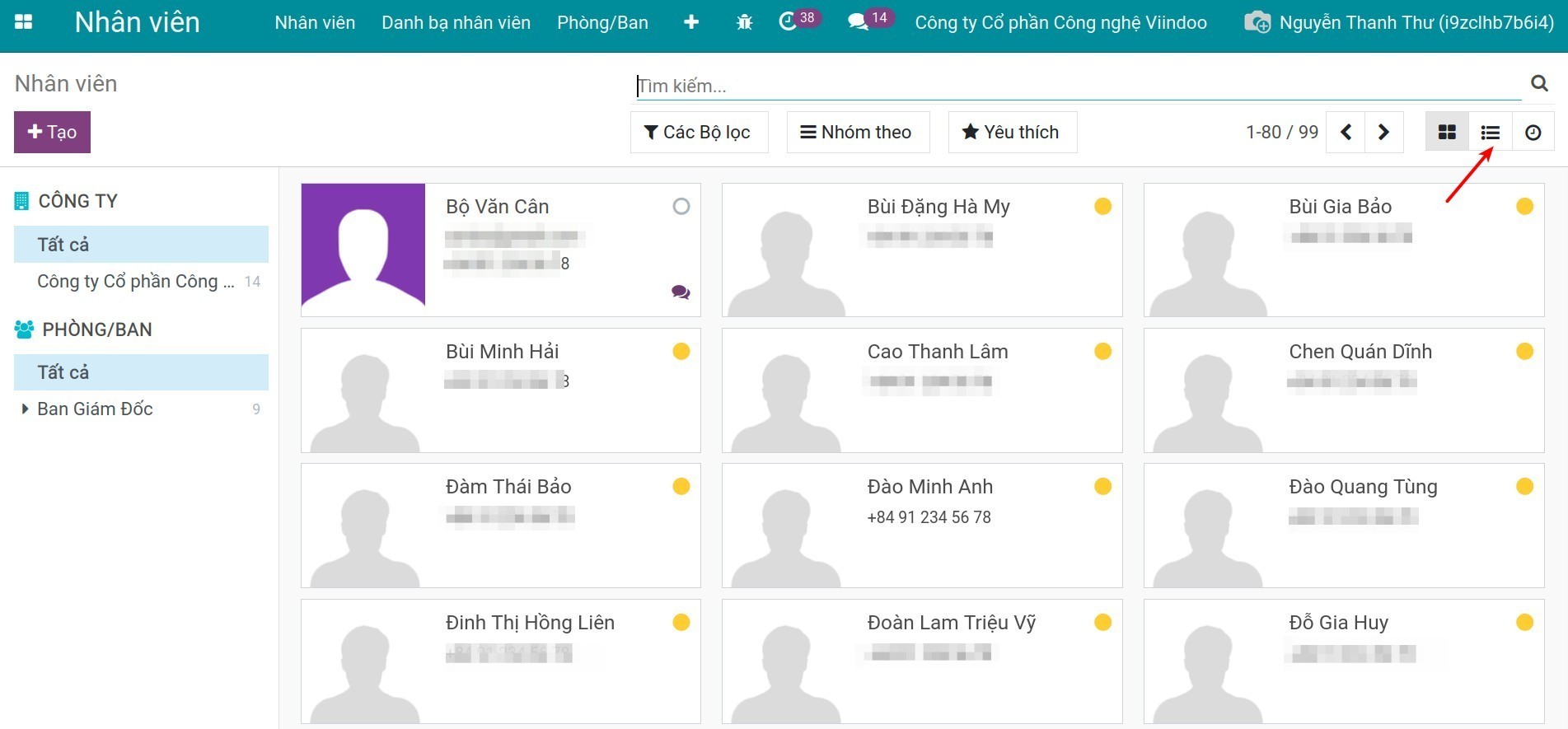This screenshot has width=1568, height=729.
Task: Click phone number +84 91 234 56 78
Action: (x=929, y=517)
